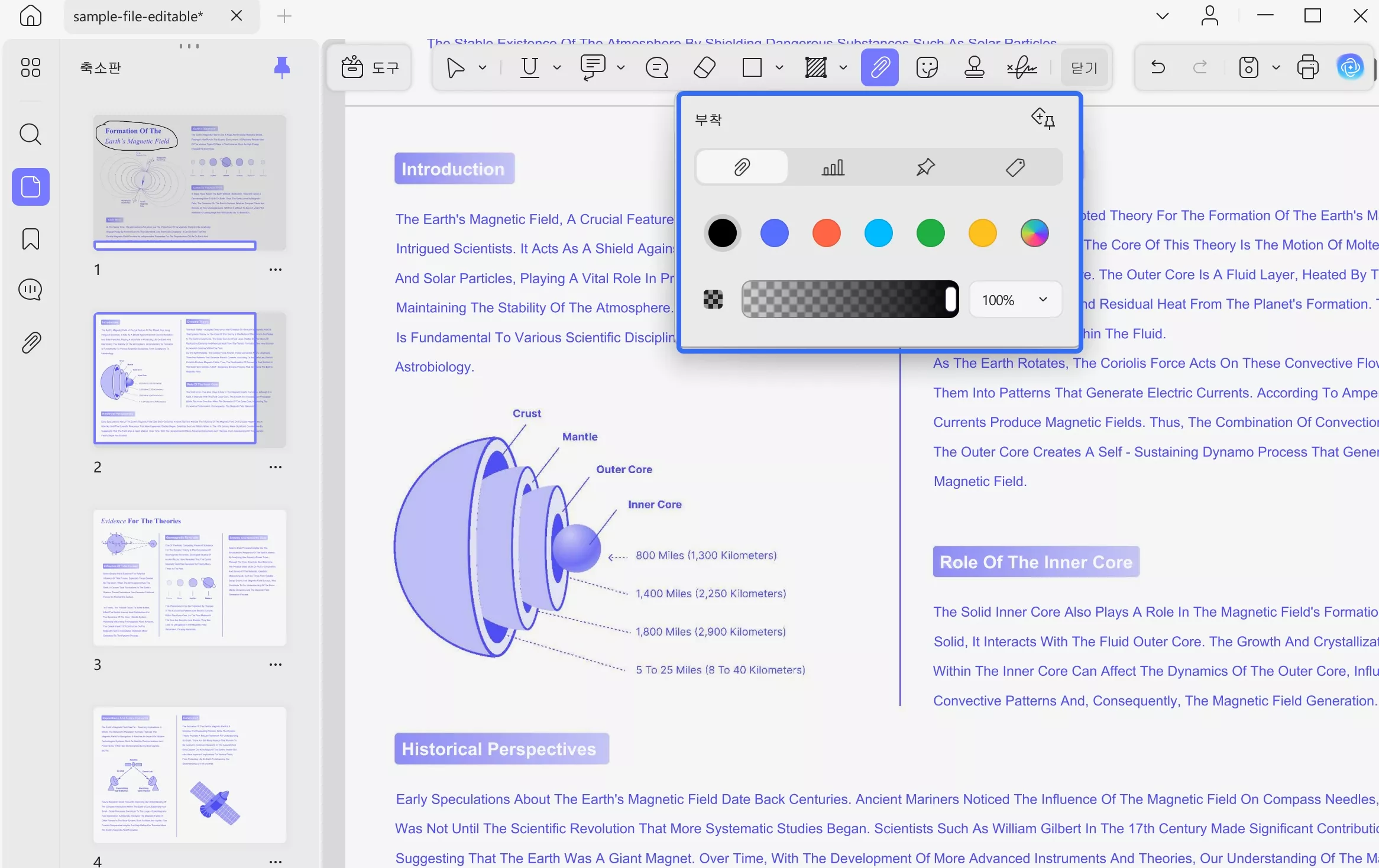Open the comments sidebar panel
The image size is (1379, 868).
[31, 290]
